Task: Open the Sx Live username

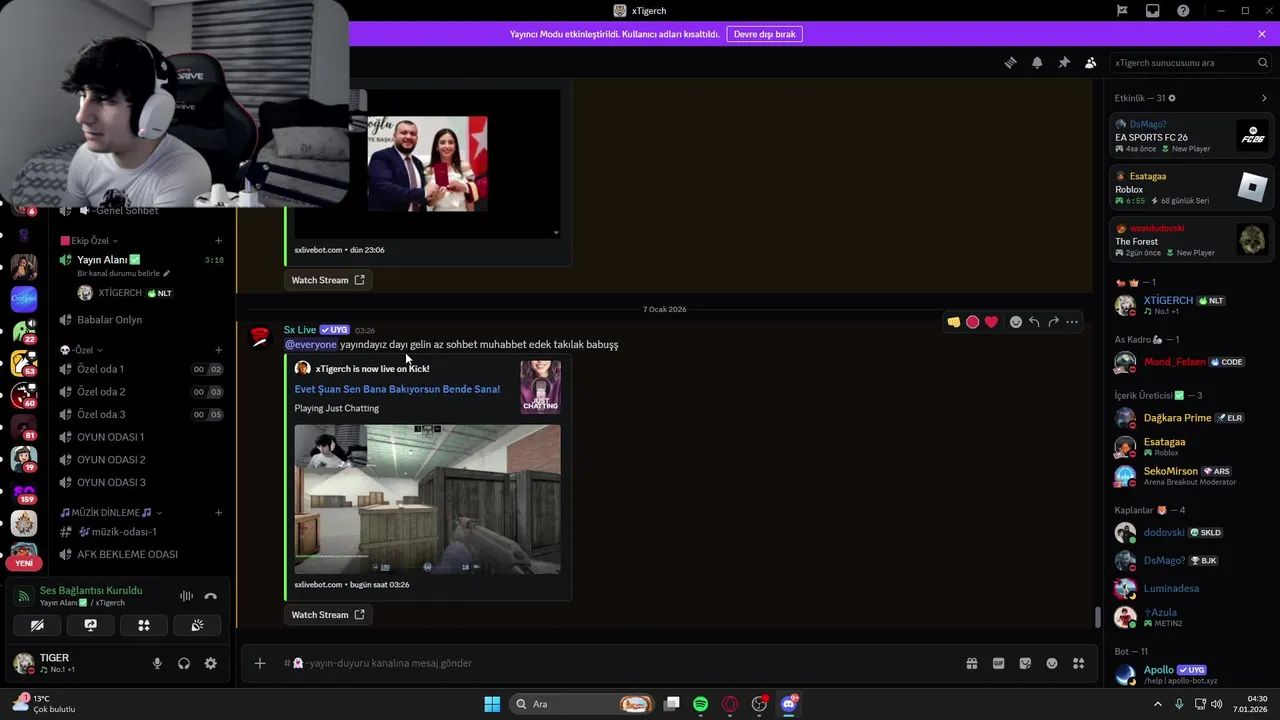Action: 300,330
